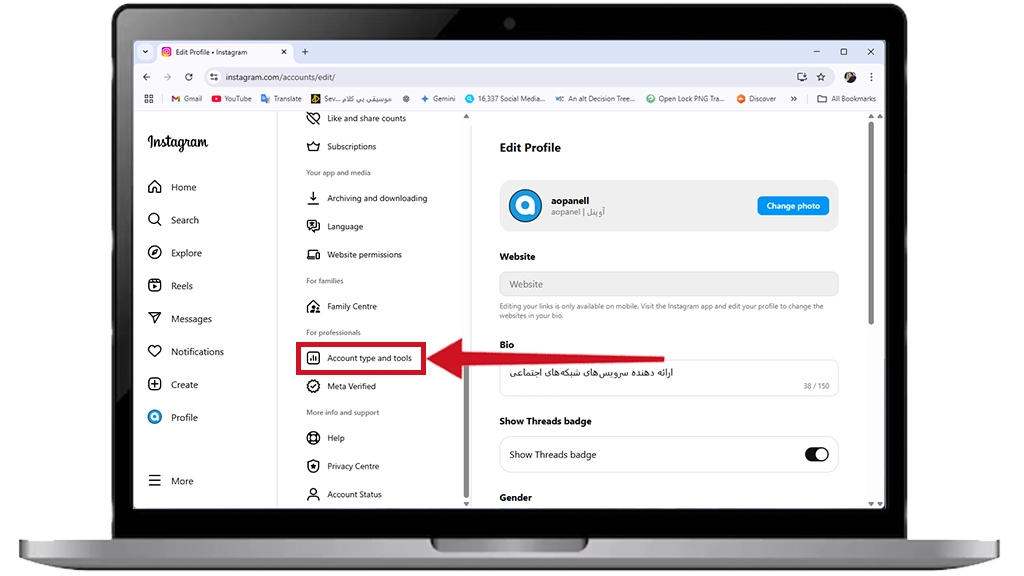Open the Notifications heart icon

click(155, 351)
